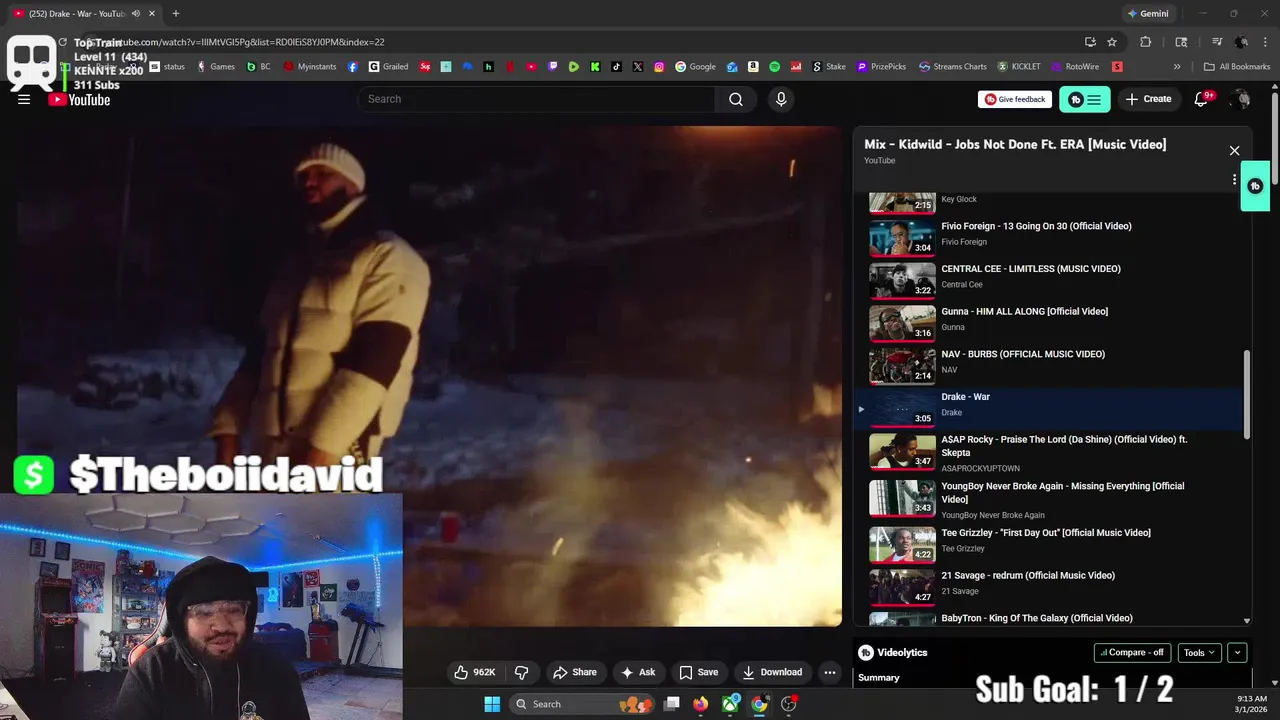Screen dimensions: 1280x720
Task: Open Chrome media controls icon
Action: (x=1217, y=42)
